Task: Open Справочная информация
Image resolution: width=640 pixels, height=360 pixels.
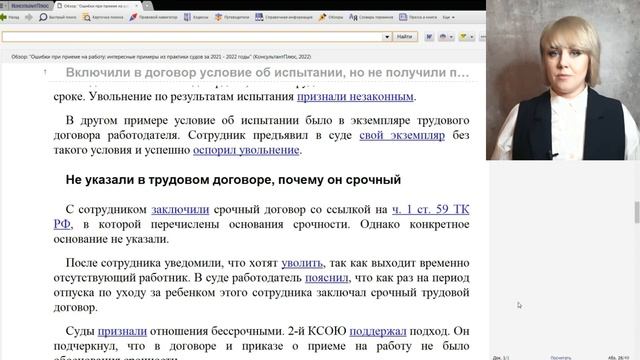Action: tap(284, 17)
